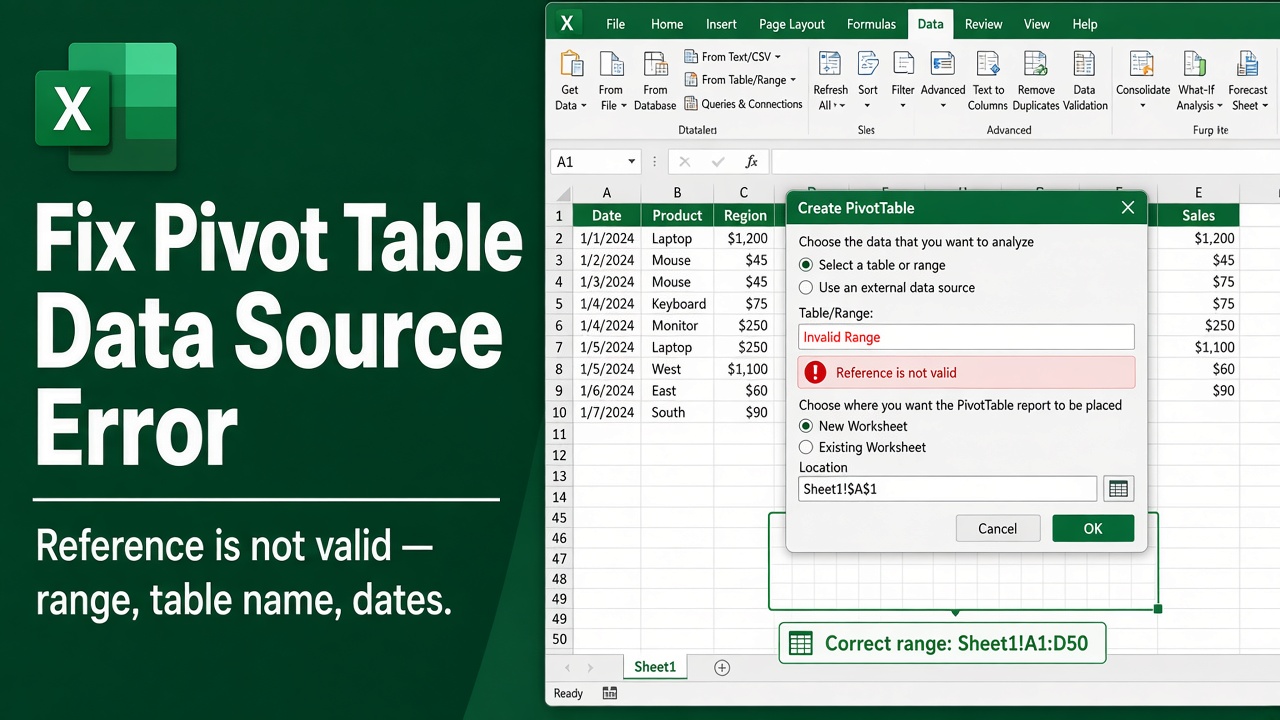Click the From Database icon
The height and width of the screenshot is (720, 1280).
(655, 64)
